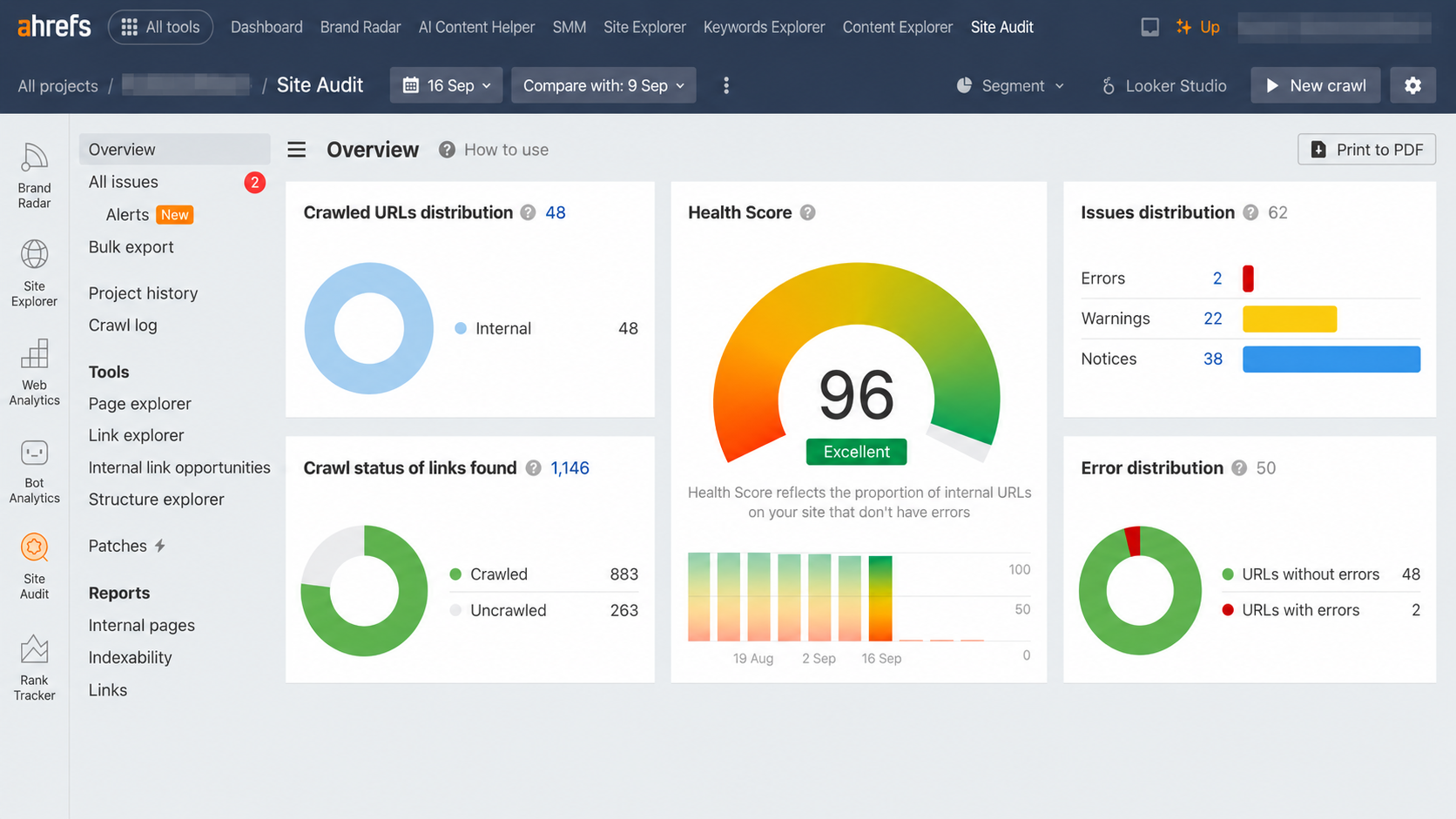Screen dimensions: 1456x819
Task: Open the Indexability report
Action: [x=130, y=658]
